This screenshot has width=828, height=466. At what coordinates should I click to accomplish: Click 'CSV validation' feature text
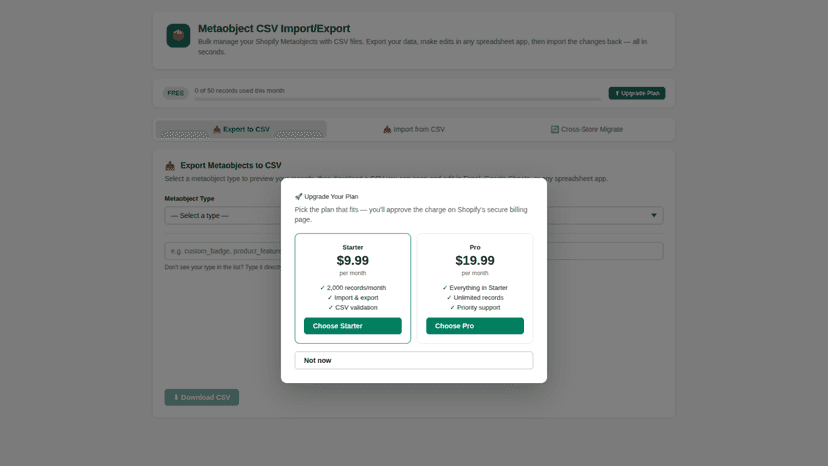(x=353, y=307)
